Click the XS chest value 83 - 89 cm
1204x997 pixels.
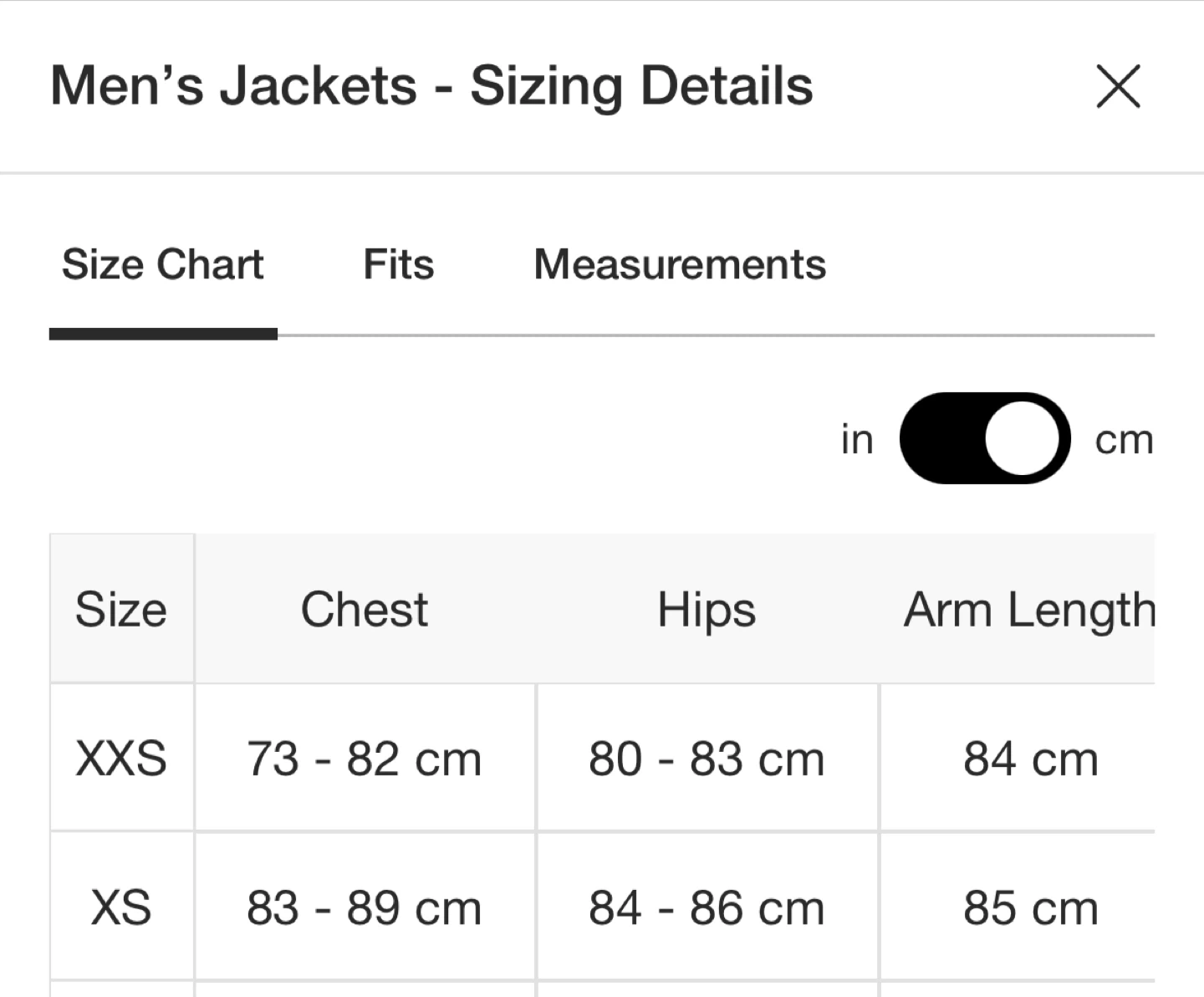coord(365,908)
